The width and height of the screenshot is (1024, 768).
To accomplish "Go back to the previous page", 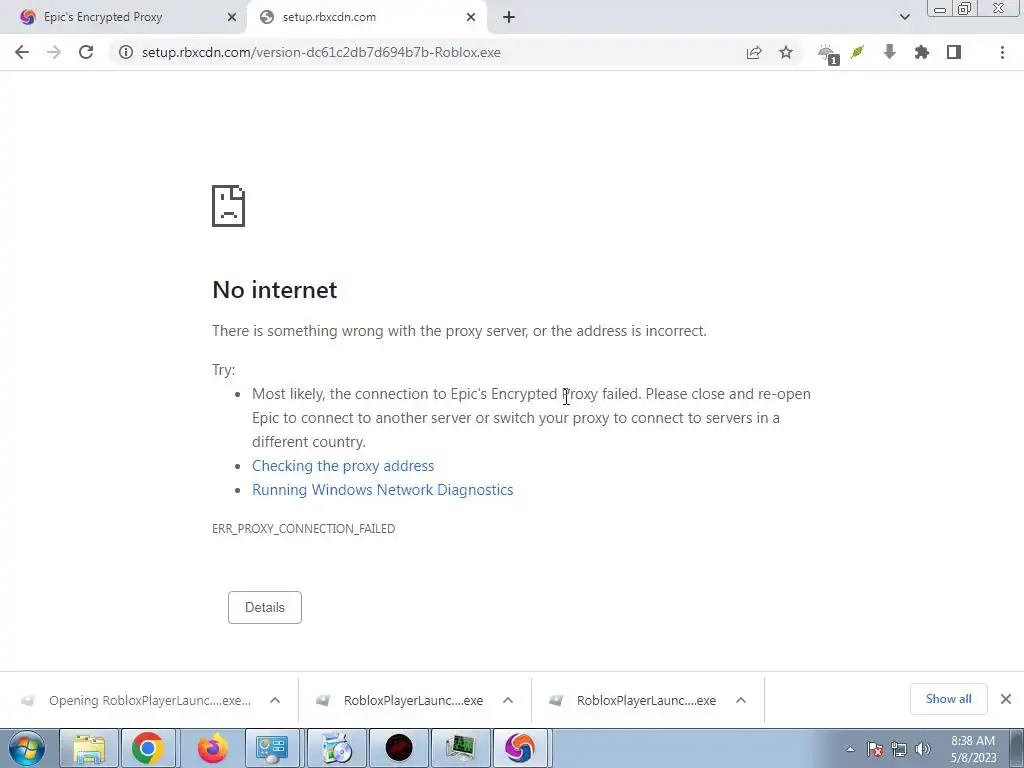I will (x=22, y=52).
